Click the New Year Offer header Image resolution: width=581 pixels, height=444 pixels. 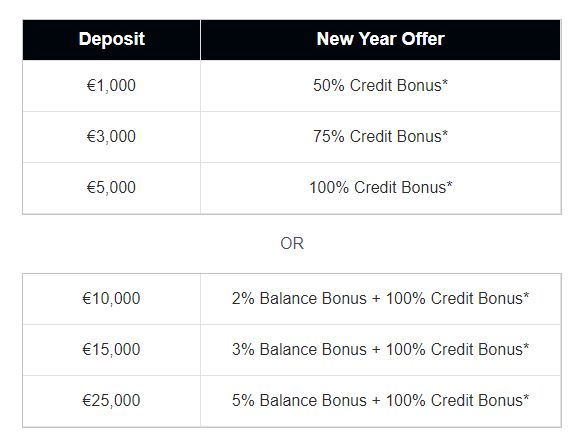381,40
